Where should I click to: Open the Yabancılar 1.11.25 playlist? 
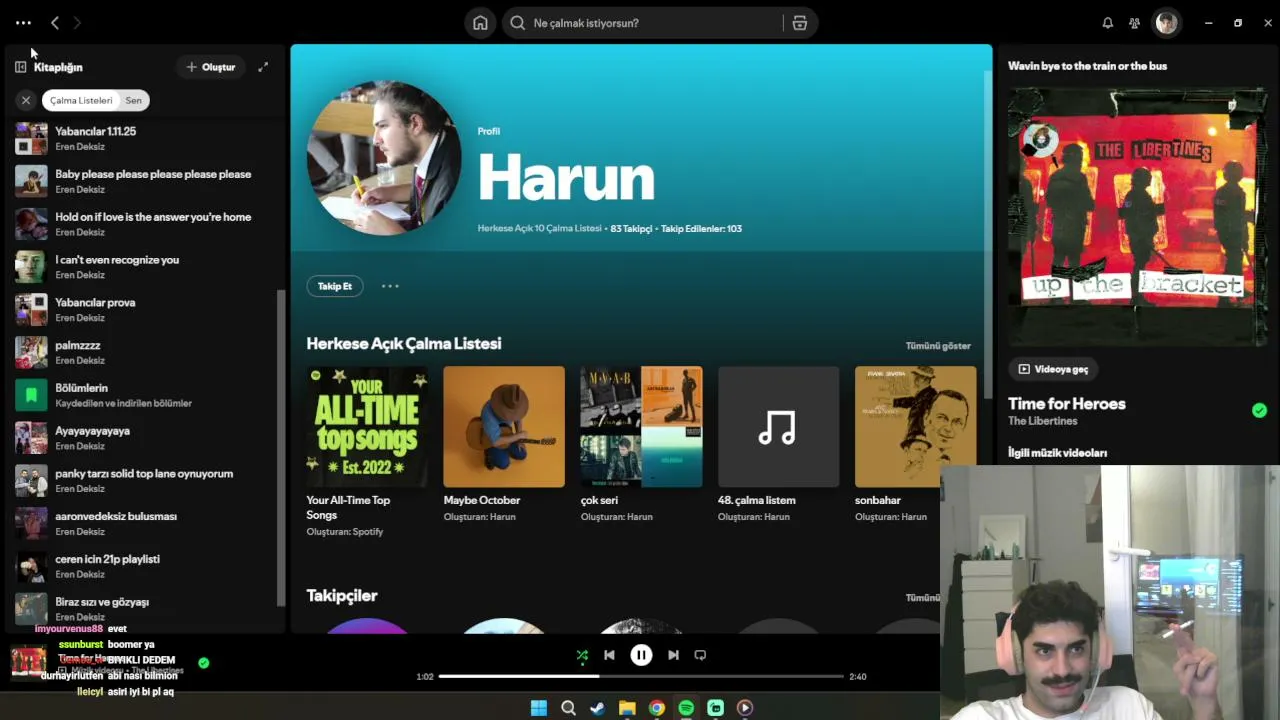(145, 138)
